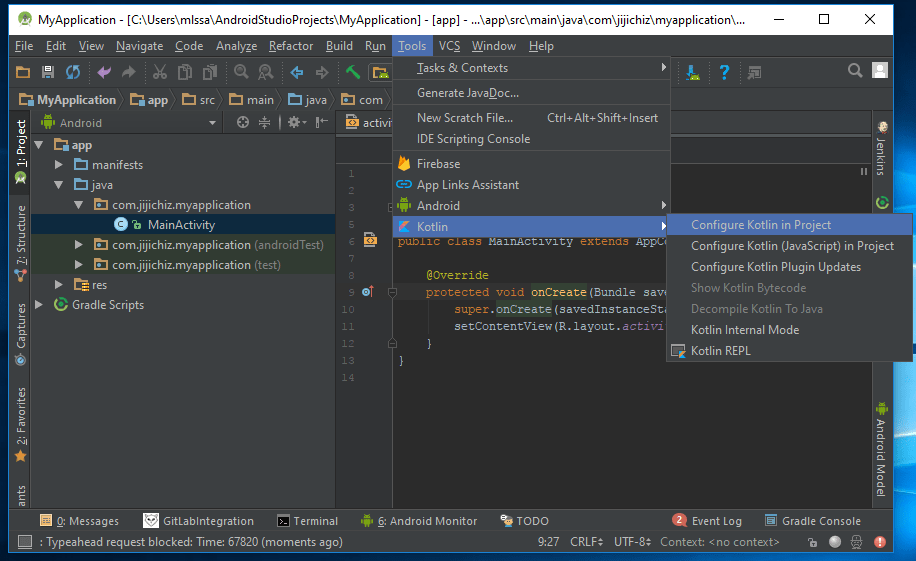This screenshot has width=916, height=561.
Task: Click the lock read-only status icon
Action: (x=813, y=542)
